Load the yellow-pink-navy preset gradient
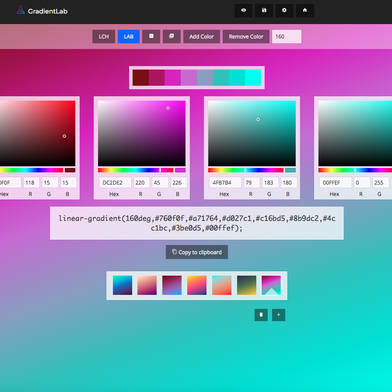 point(197,285)
